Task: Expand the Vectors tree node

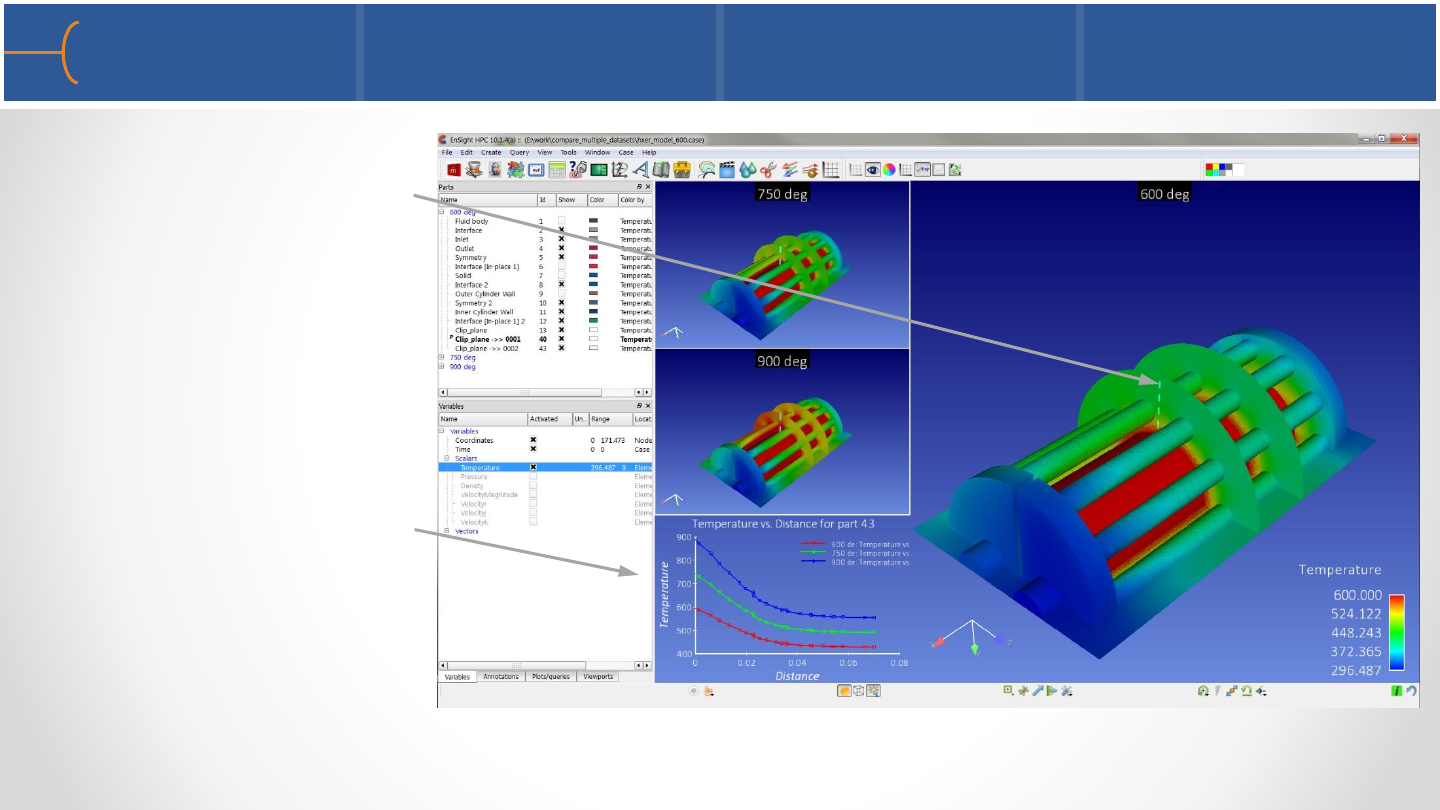Action: [x=447, y=530]
